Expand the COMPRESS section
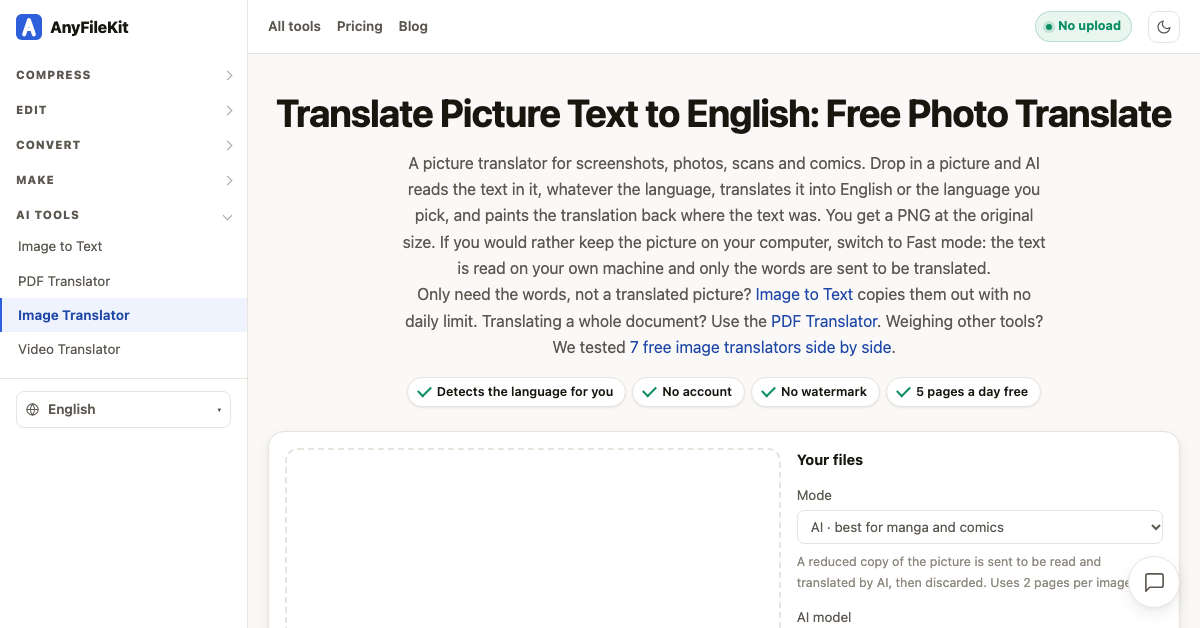 point(124,75)
